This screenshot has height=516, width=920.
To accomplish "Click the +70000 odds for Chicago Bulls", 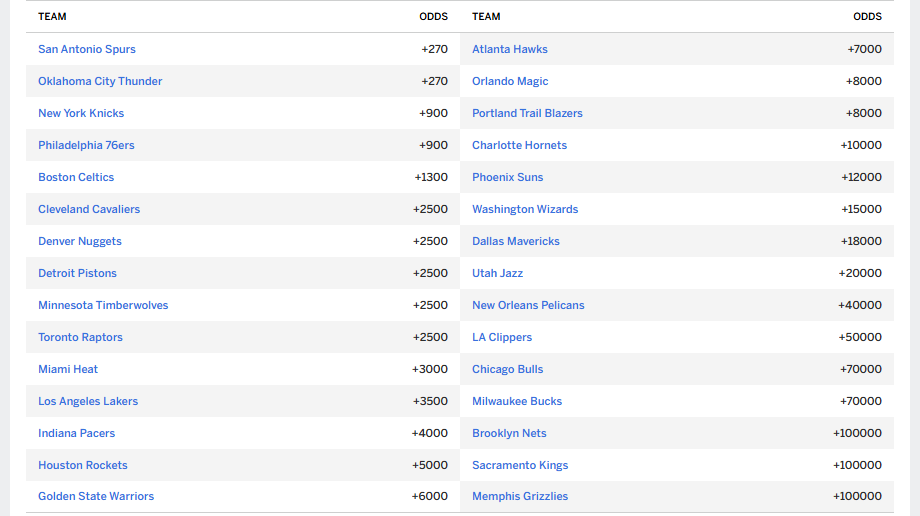I will pyautogui.click(x=861, y=369).
